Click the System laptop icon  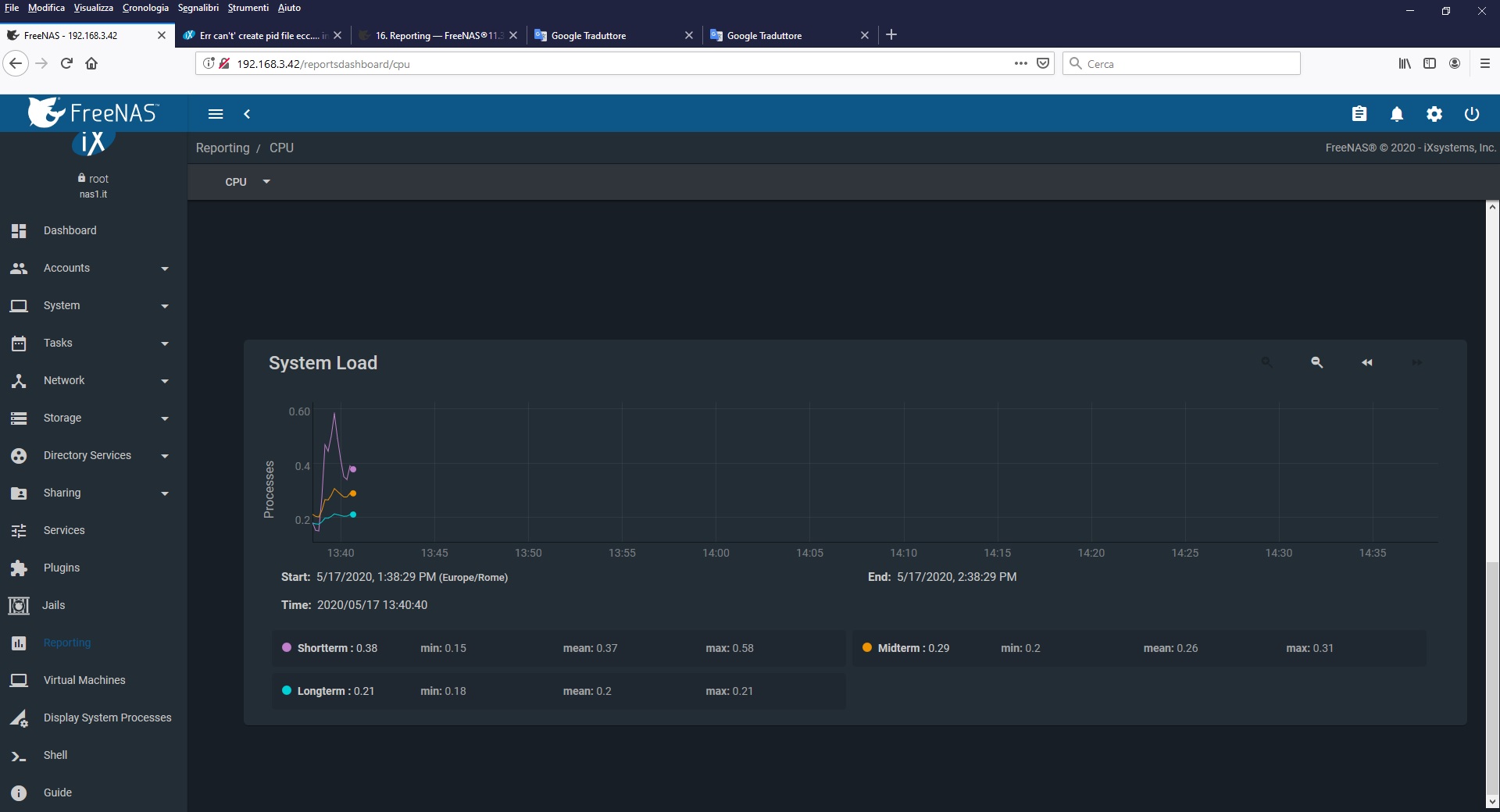click(x=19, y=305)
